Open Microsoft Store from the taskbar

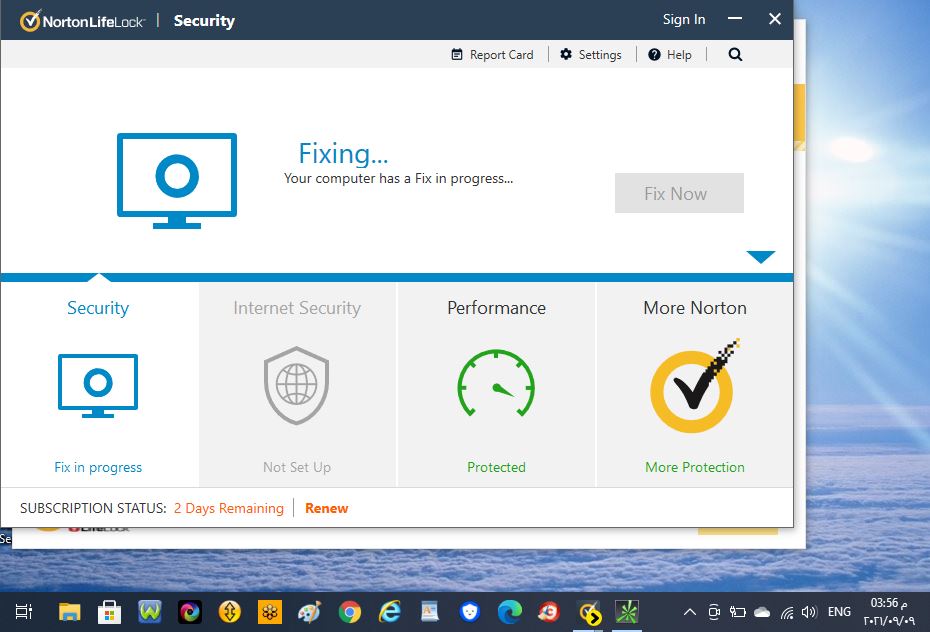[110, 612]
